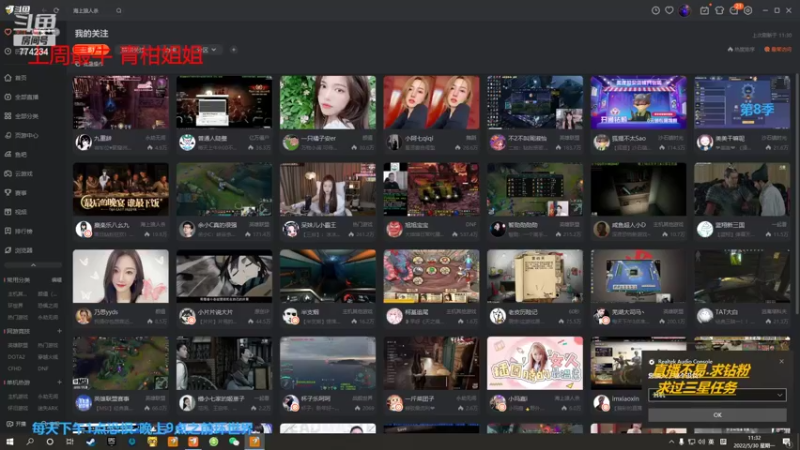This screenshot has height=450, width=800.
Task: Click streamer name imxiaoxin
Action: 625,398
